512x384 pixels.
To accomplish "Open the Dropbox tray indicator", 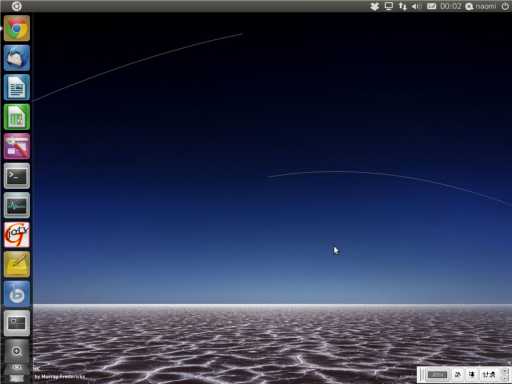I will [375, 6].
